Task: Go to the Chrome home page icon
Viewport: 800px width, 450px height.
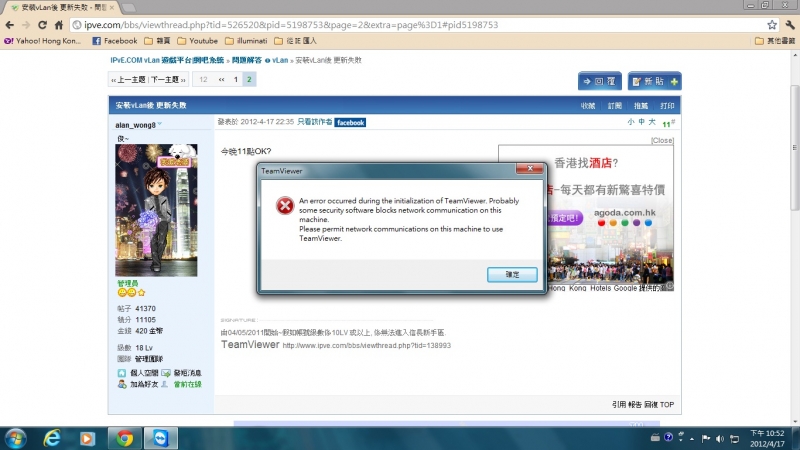Action: pos(59,25)
